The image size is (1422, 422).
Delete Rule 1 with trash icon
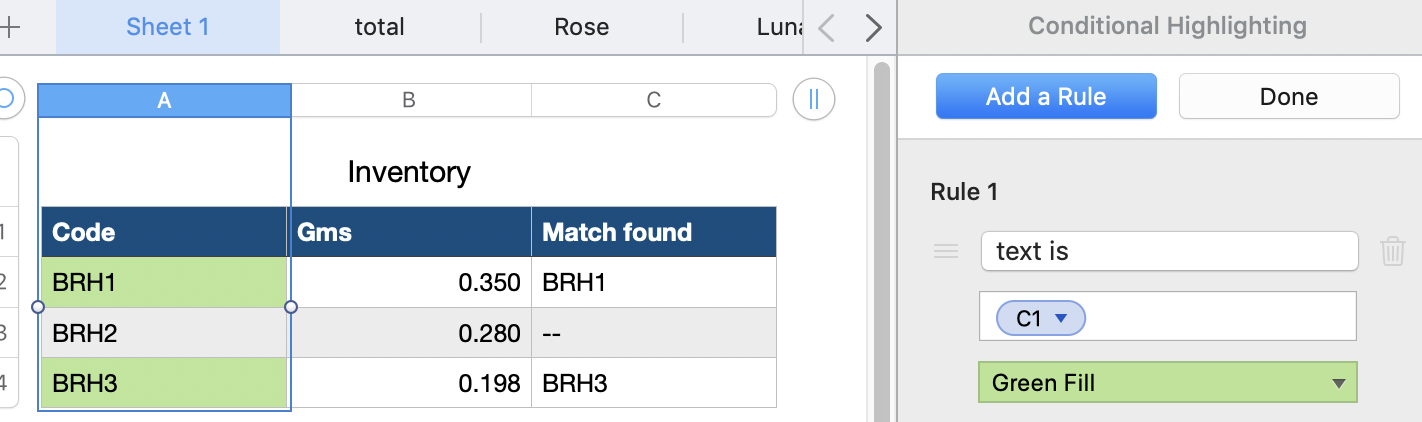pyautogui.click(x=1393, y=251)
